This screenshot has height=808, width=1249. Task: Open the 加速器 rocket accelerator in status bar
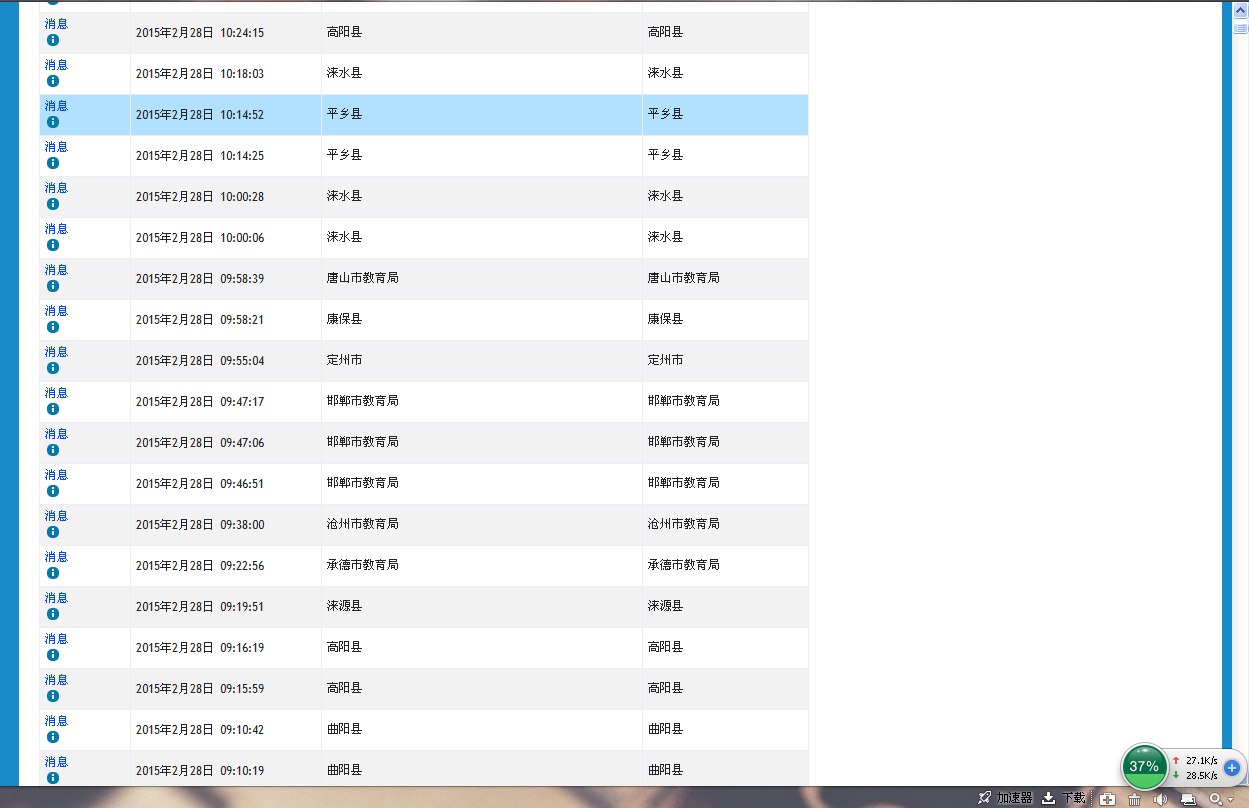(1005, 798)
